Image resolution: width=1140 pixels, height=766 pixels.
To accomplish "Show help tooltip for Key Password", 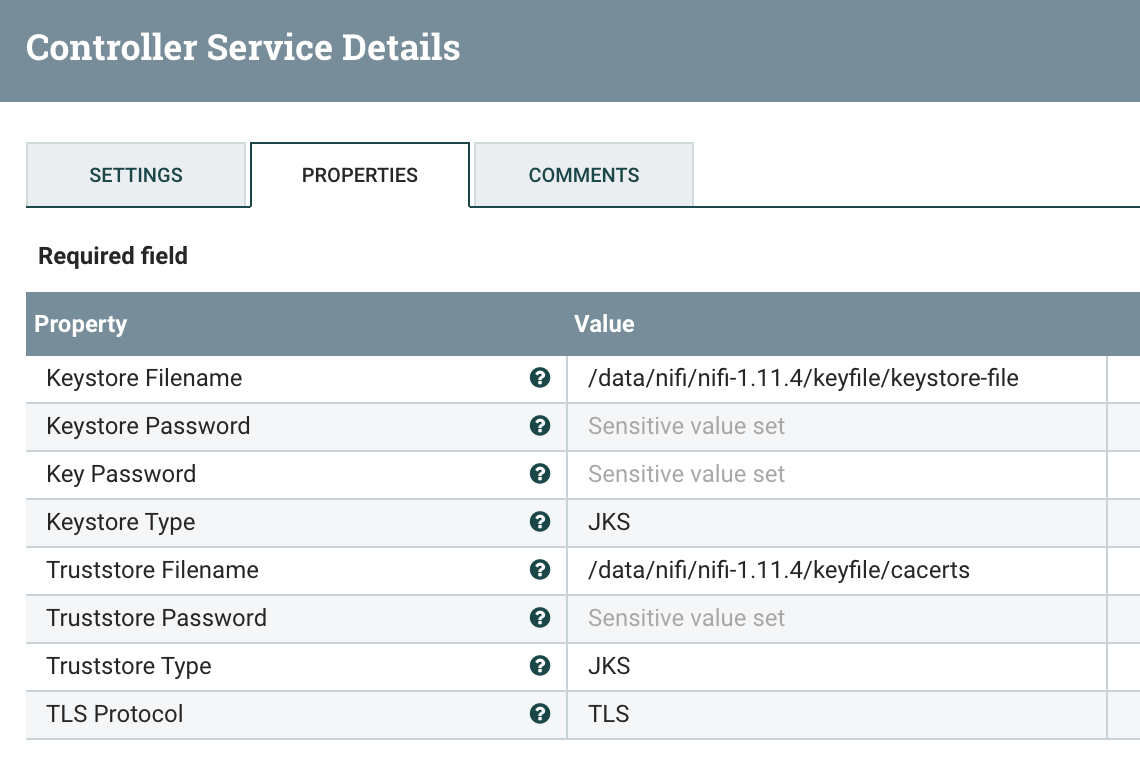I will (540, 474).
